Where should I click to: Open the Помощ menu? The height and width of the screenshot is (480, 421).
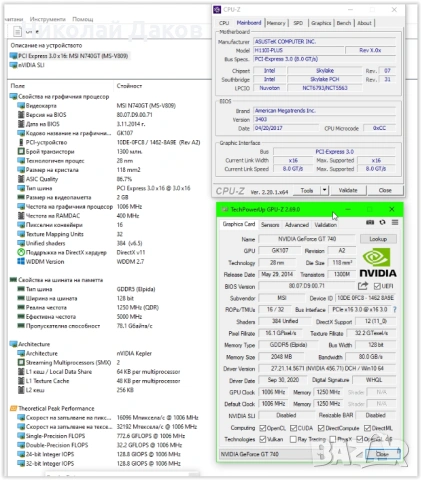click(x=83, y=19)
